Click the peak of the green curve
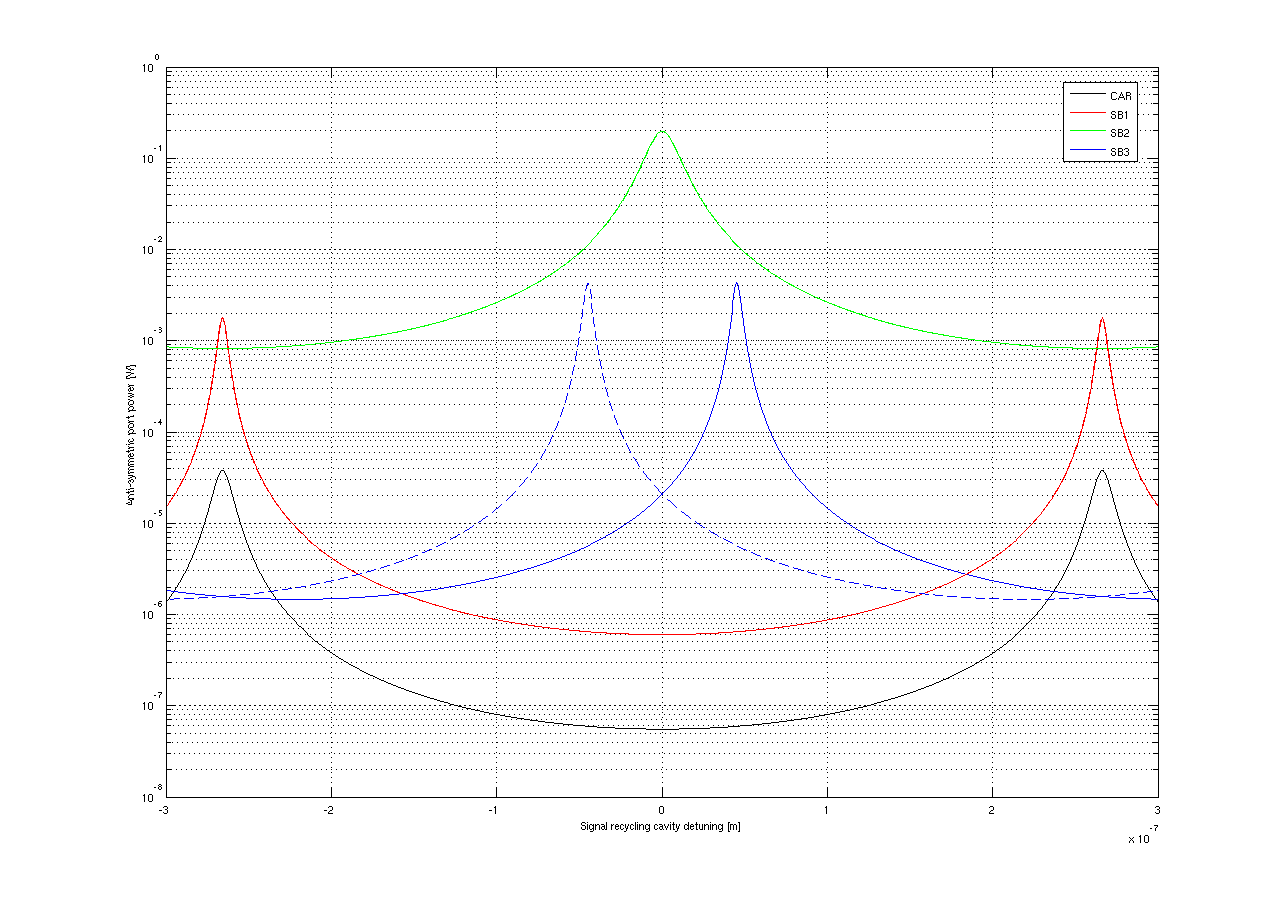 click(661, 131)
